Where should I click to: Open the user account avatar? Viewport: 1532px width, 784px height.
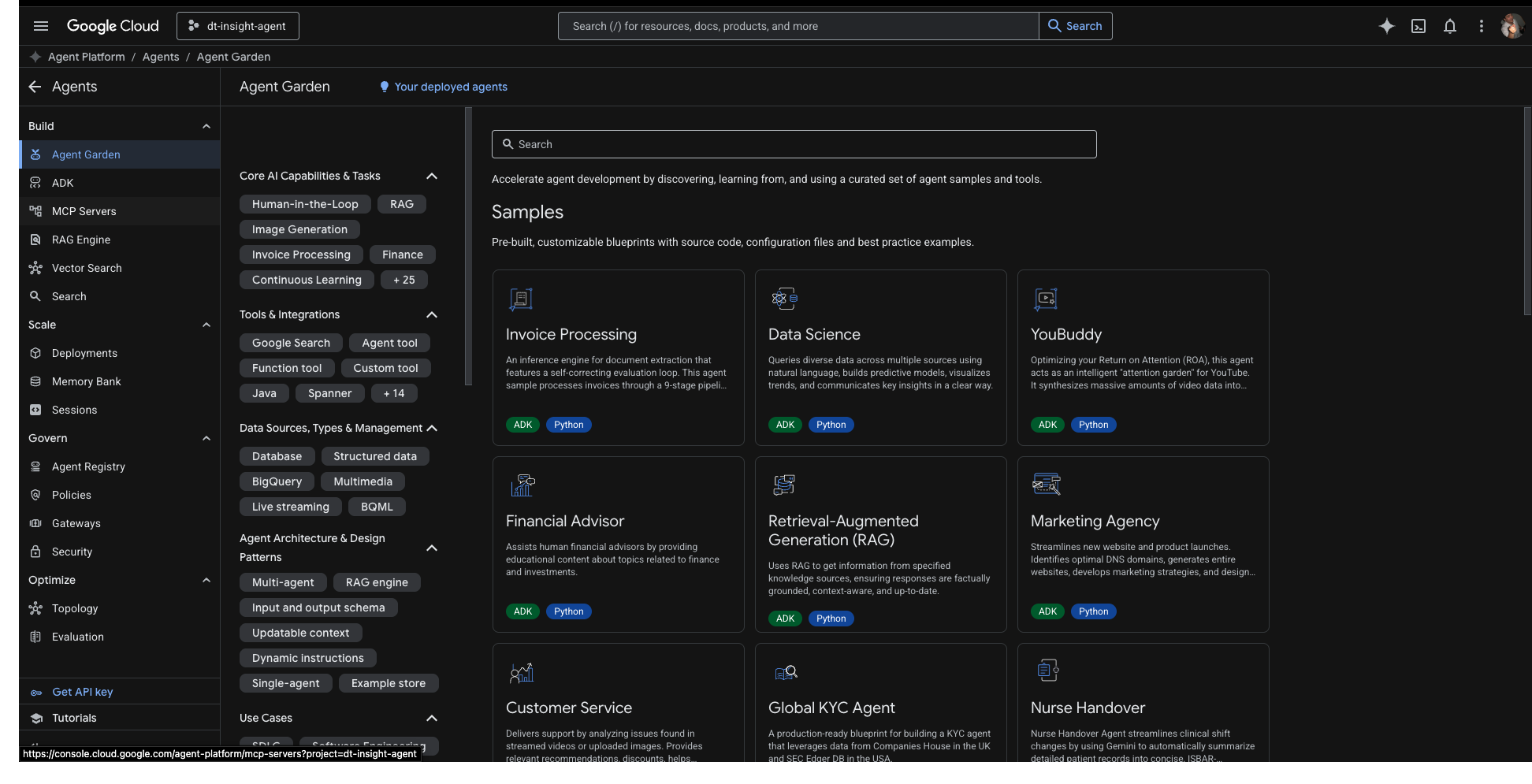[1512, 26]
